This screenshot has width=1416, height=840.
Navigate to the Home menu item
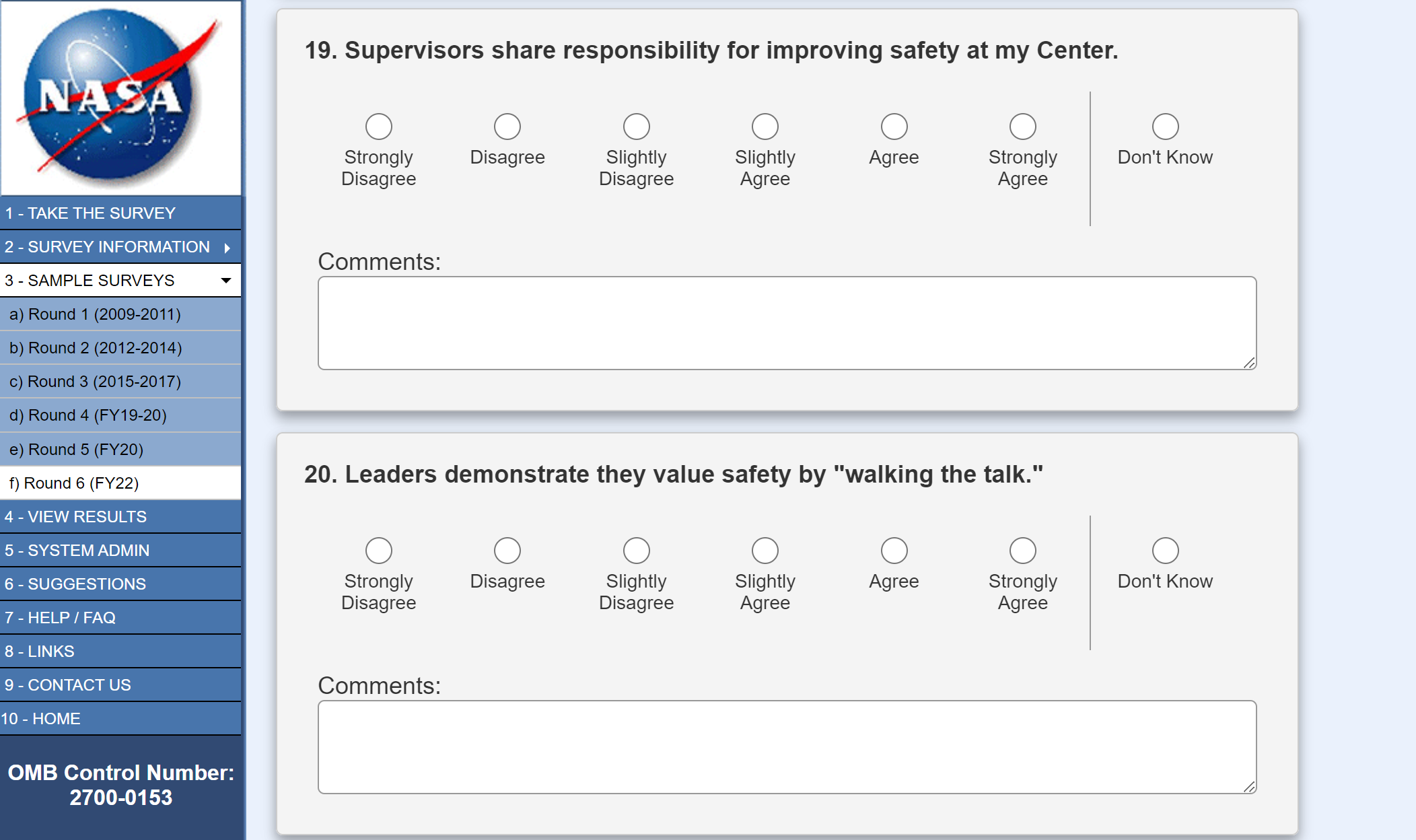(x=41, y=719)
